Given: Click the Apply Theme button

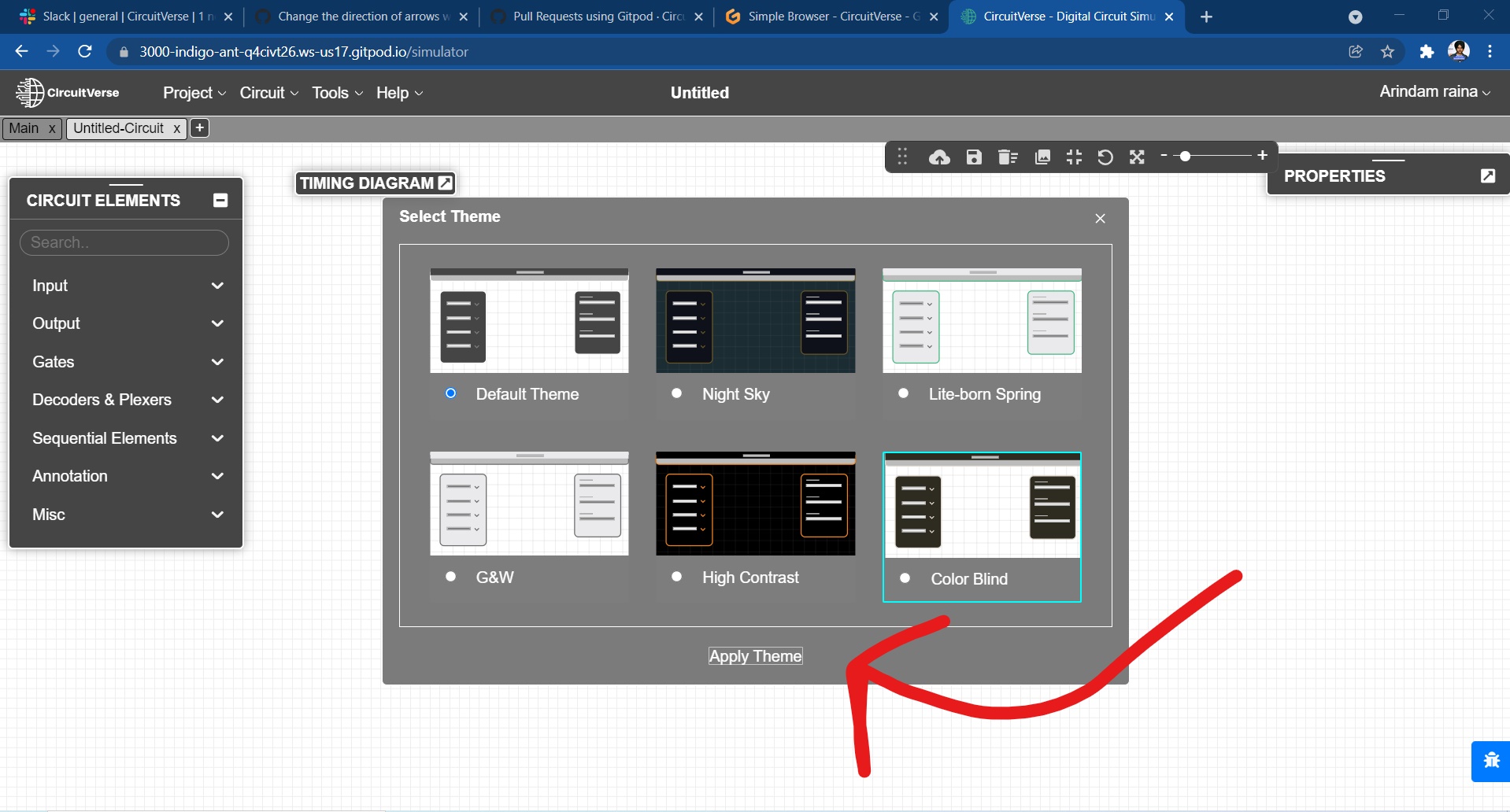Looking at the screenshot, I should pyautogui.click(x=754, y=655).
